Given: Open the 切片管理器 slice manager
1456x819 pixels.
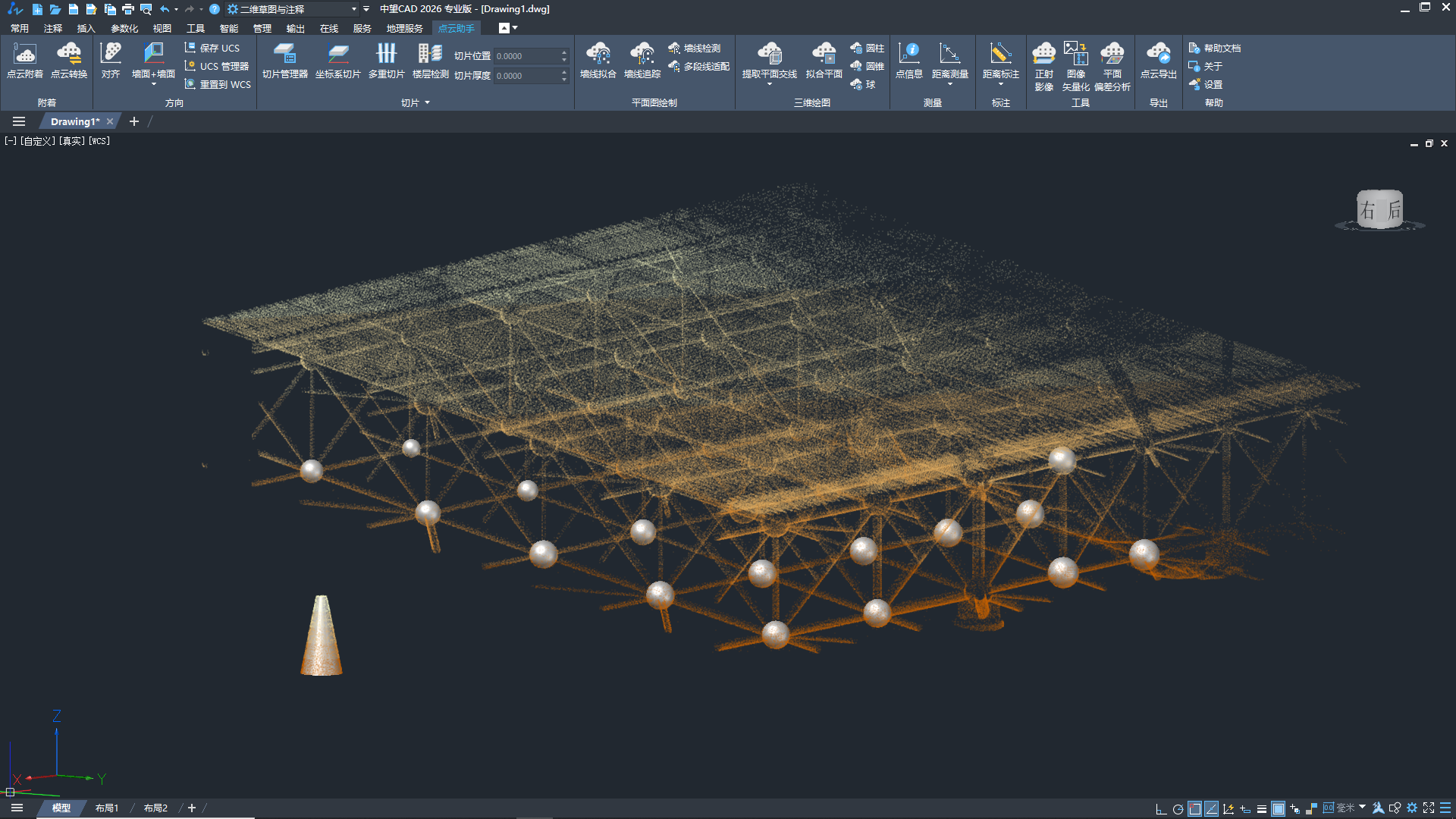Looking at the screenshot, I should pyautogui.click(x=285, y=60).
